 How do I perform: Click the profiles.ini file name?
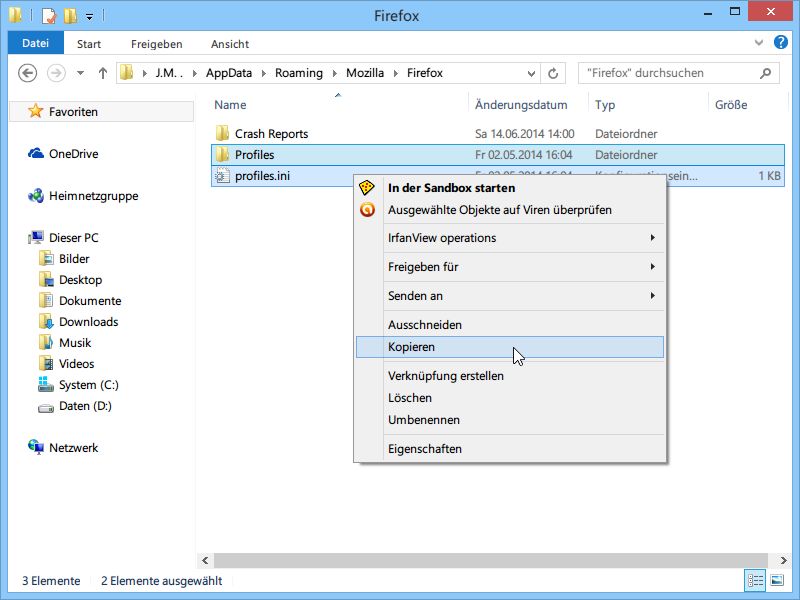(262, 176)
